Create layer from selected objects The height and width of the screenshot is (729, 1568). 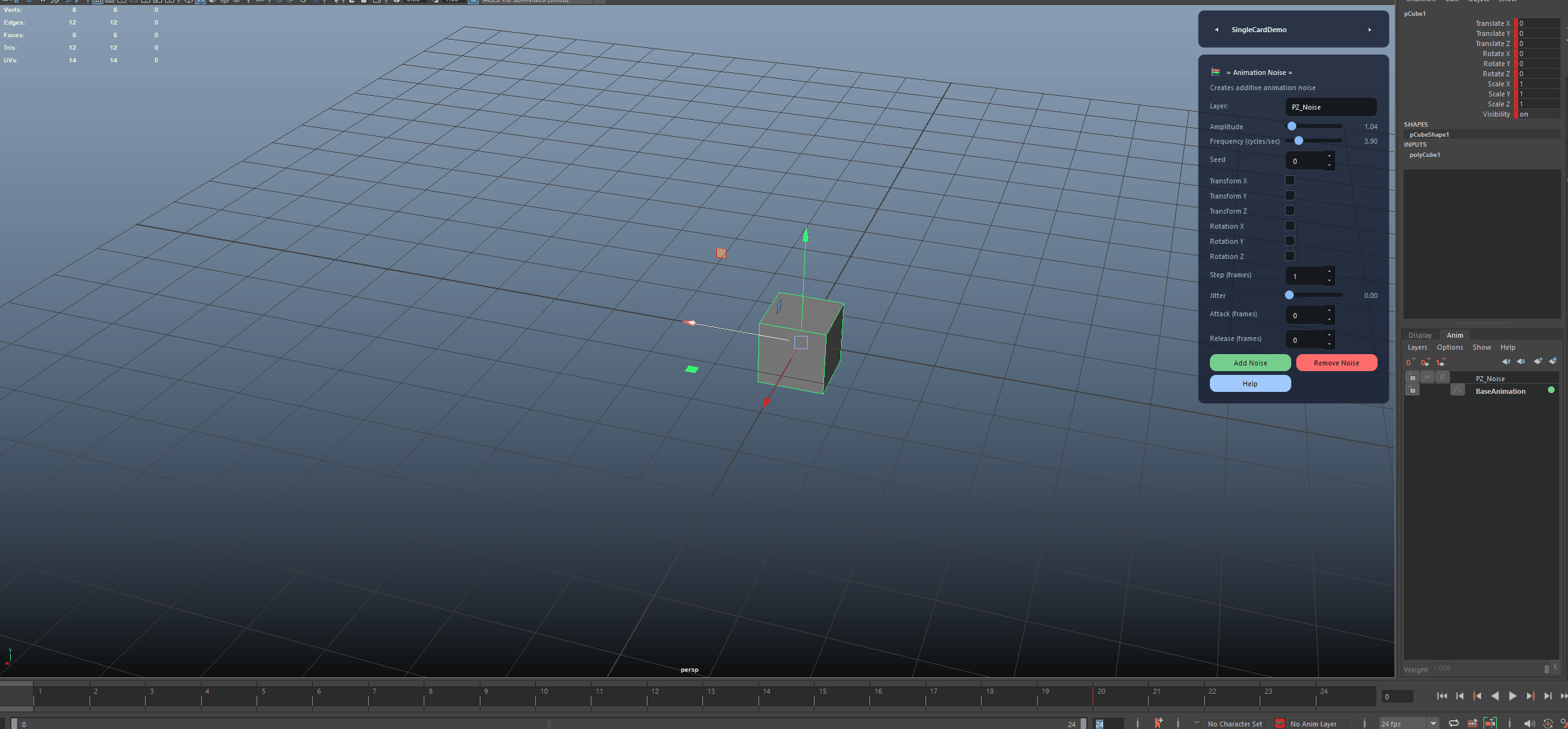coord(1552,362)
